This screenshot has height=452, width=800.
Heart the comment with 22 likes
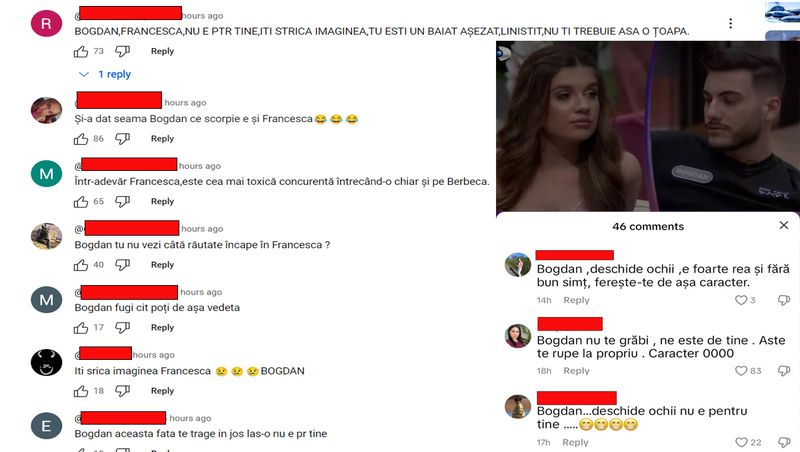click(741, 442)
